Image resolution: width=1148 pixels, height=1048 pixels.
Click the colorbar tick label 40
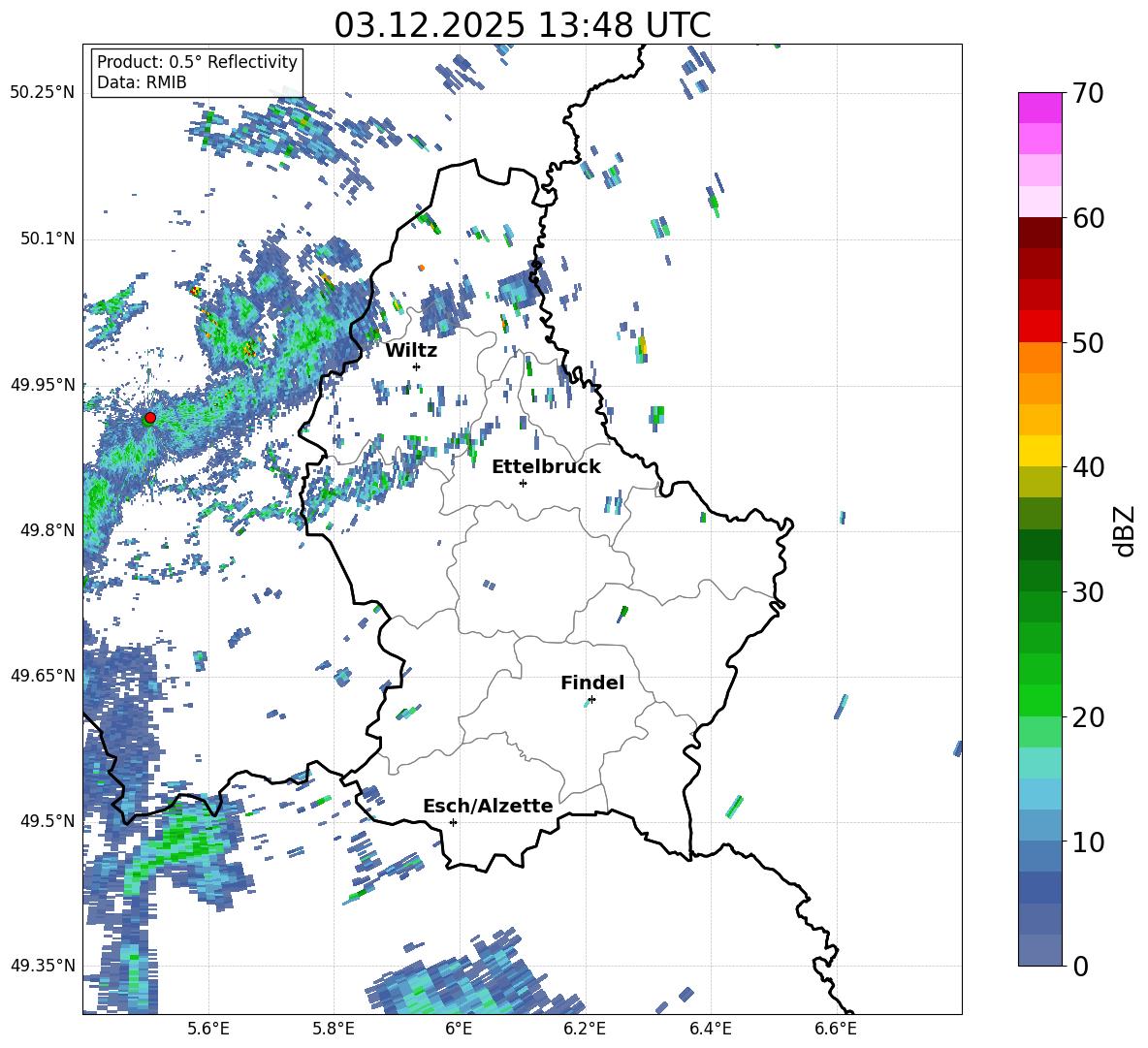coord(1087,467)
